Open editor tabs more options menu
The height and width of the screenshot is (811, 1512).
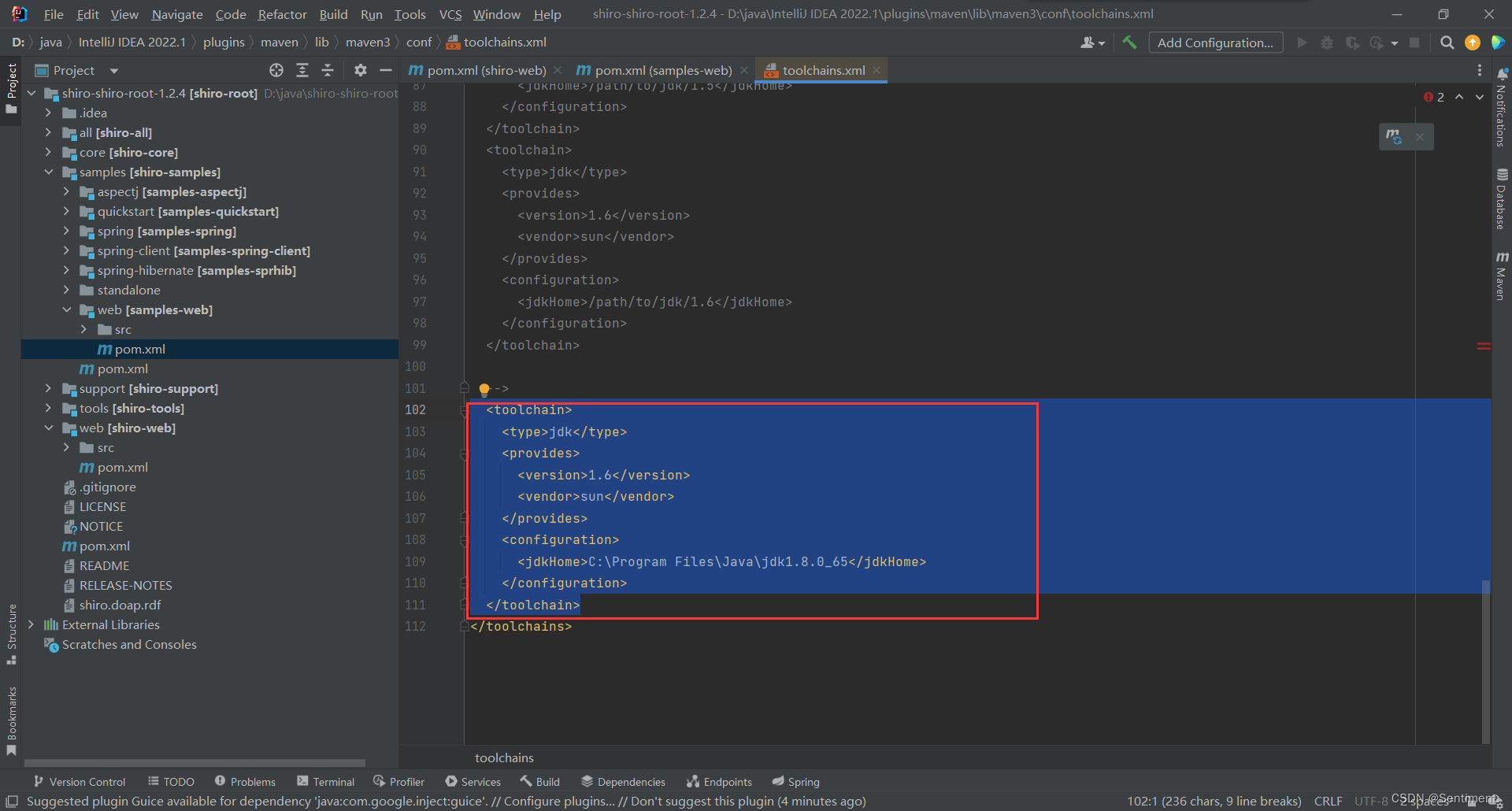(x=1480, y=70)
